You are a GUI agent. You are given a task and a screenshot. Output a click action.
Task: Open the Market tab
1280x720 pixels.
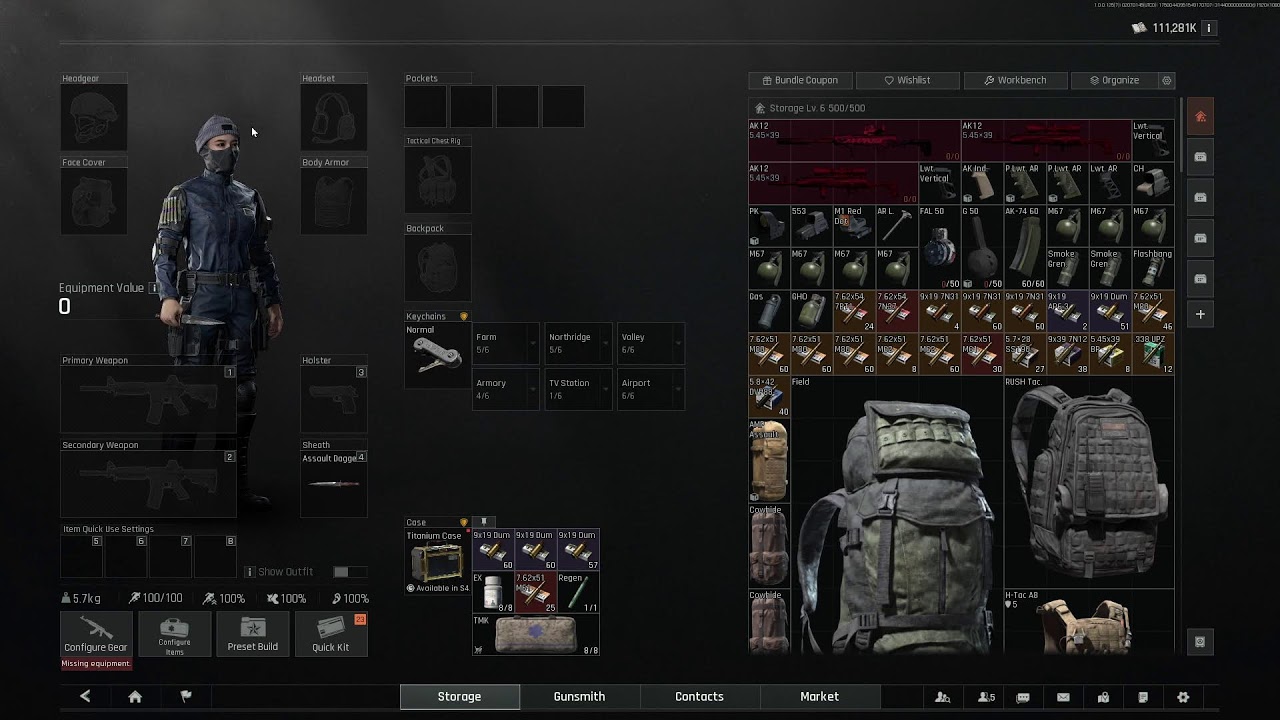pyautogui.click(x=820, y=697)
